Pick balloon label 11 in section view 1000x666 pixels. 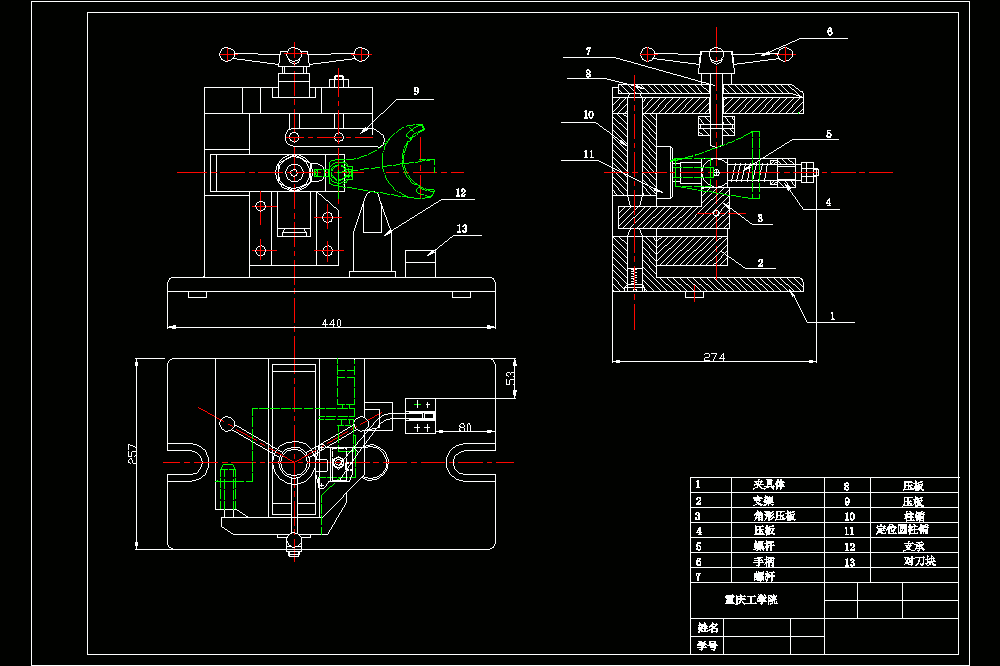[588, 154]
